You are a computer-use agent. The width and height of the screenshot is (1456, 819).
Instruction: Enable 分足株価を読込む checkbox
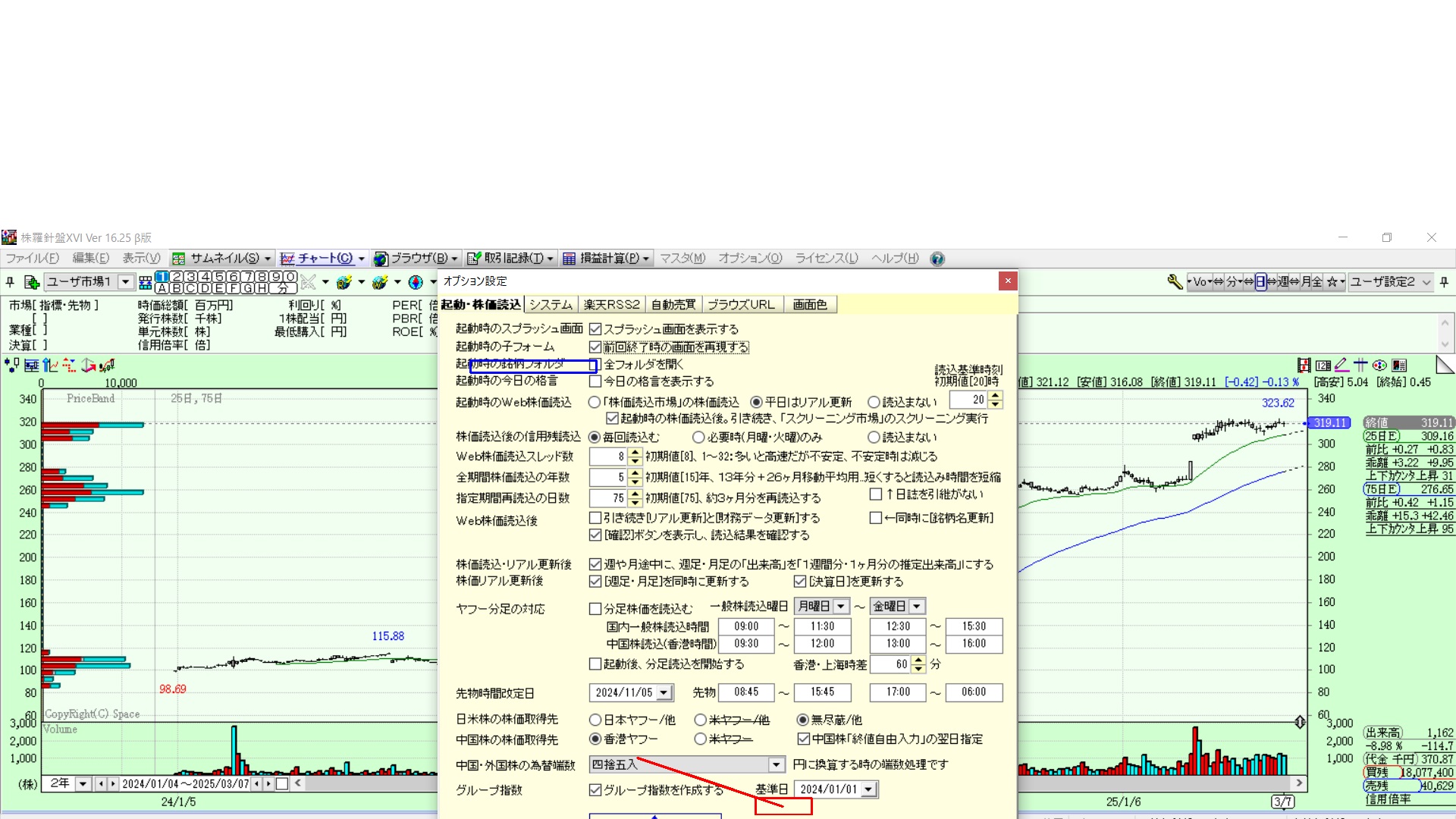click(x=595, y=609)
